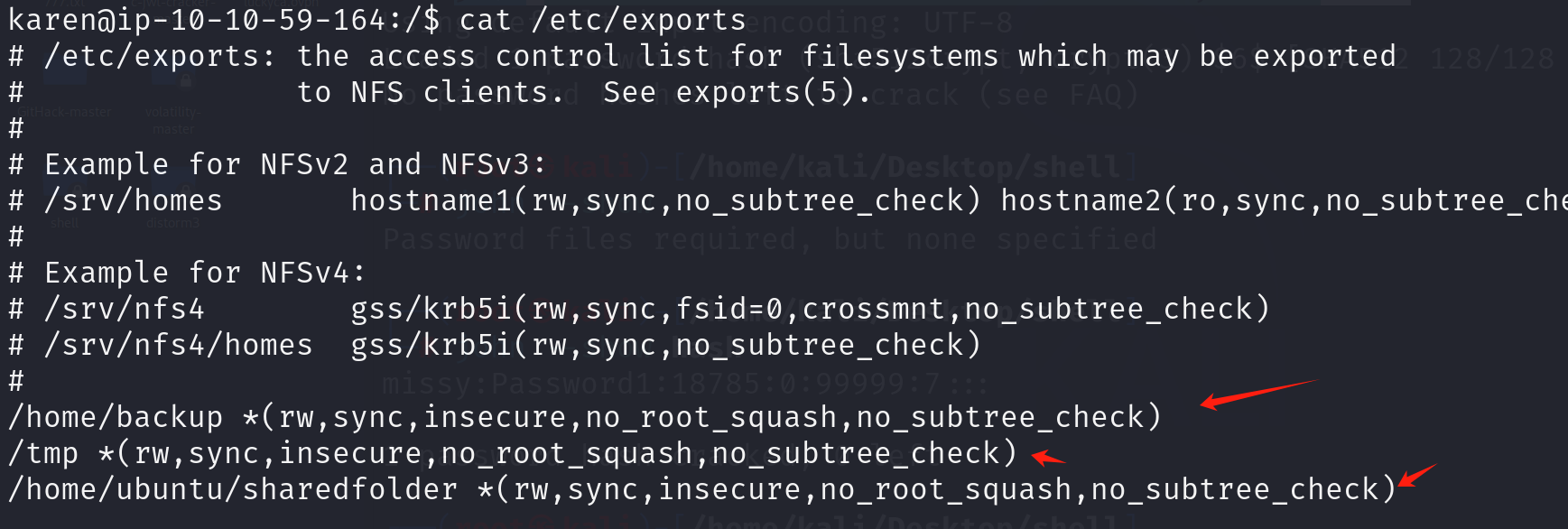Click the word 'insecure' in the /tmp line
This screenshot has height=529, width=1568.
click(350, 453)
